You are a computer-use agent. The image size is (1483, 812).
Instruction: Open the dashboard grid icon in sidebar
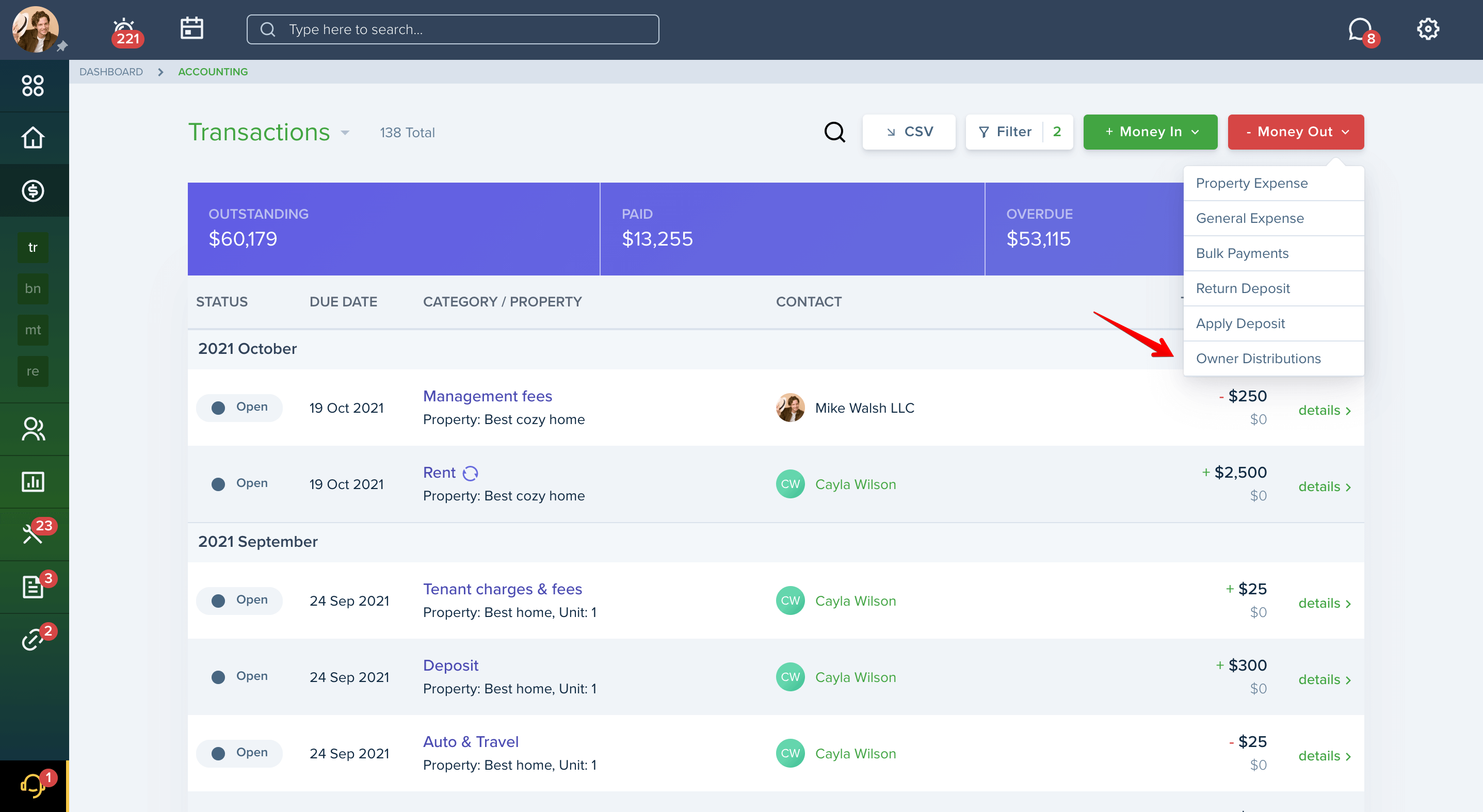pyautogui.click(x=33, y=86)
